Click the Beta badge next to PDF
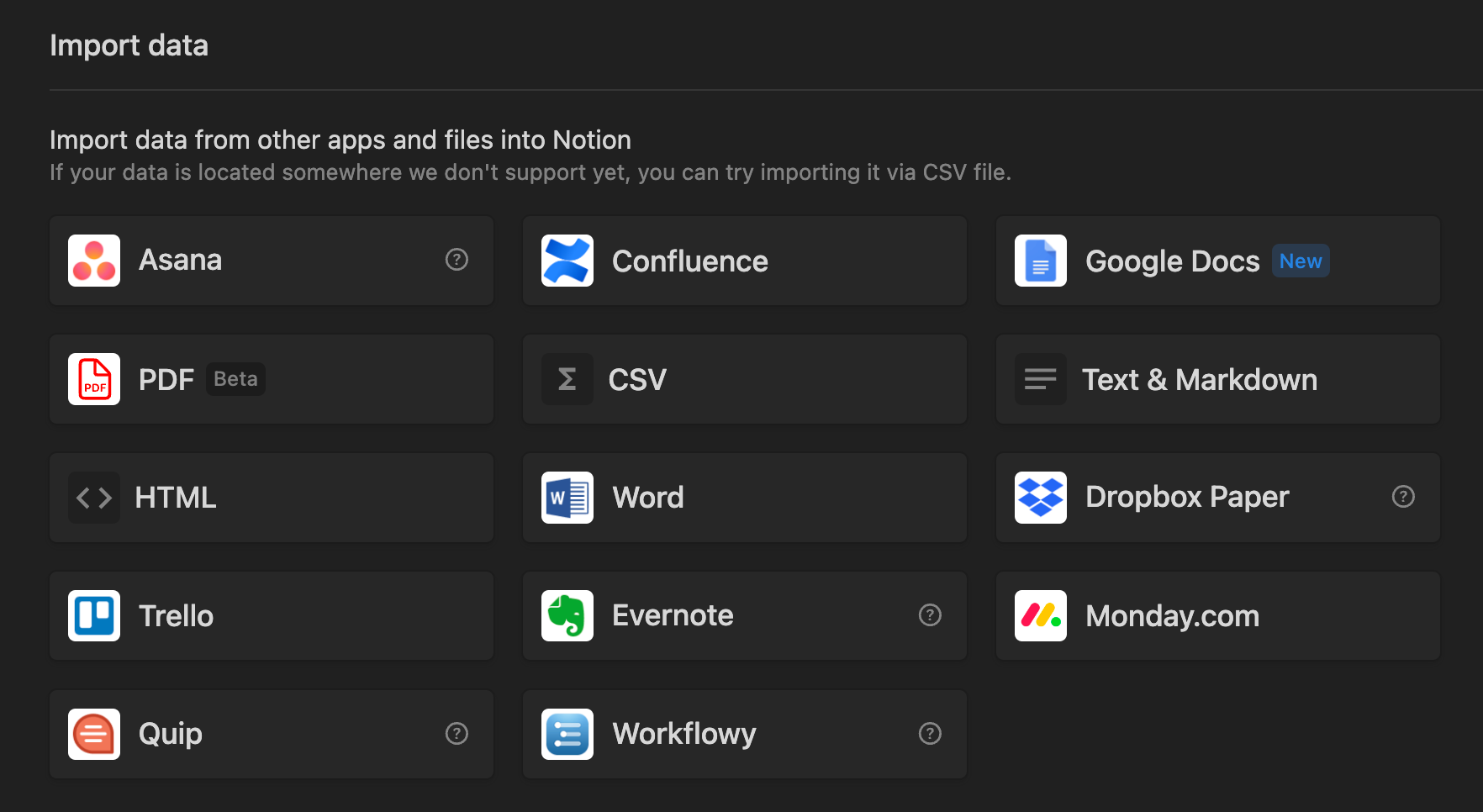The height and width of the screenshot is (812, 1483). [235, 379]
